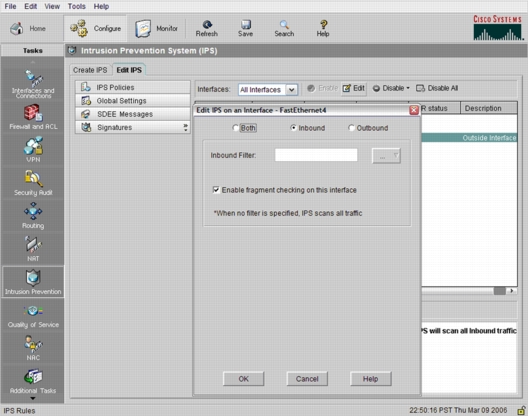This screenshot has width=530, height=418.
Task: Open the Tools menu
Action: coord(76,6)
